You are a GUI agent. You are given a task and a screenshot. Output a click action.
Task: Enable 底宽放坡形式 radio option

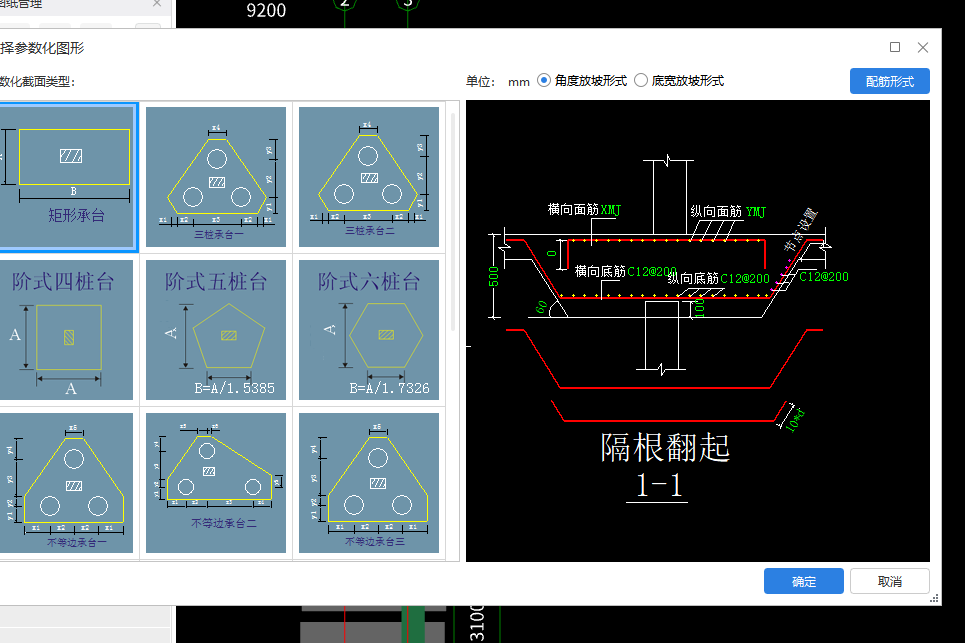[x=641, y=81]
